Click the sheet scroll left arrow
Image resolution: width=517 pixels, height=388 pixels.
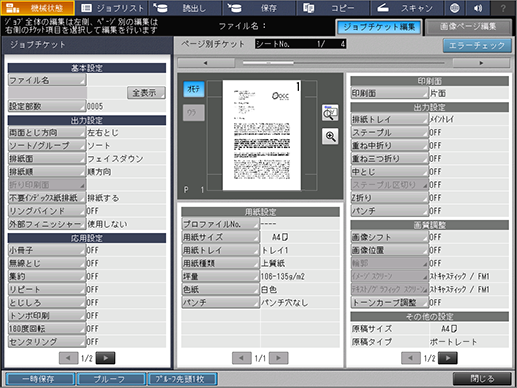click(206, 63)
